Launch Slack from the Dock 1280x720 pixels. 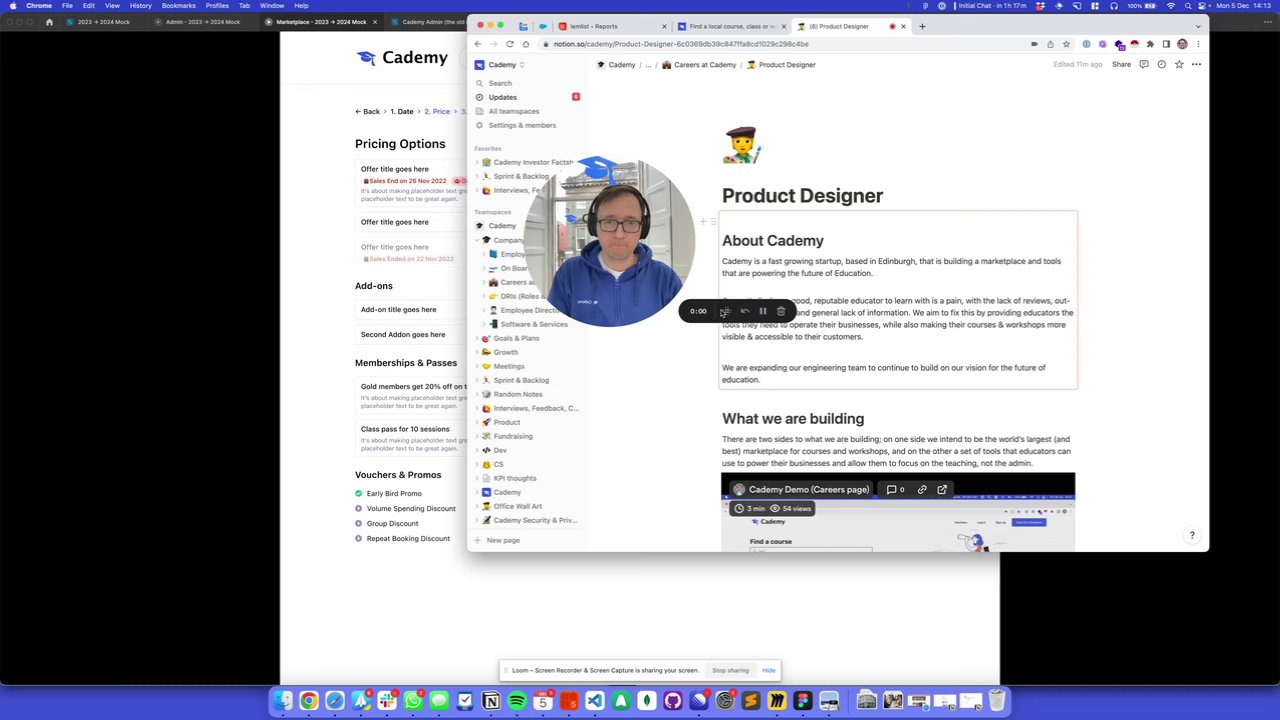click(x=387, y=701)
